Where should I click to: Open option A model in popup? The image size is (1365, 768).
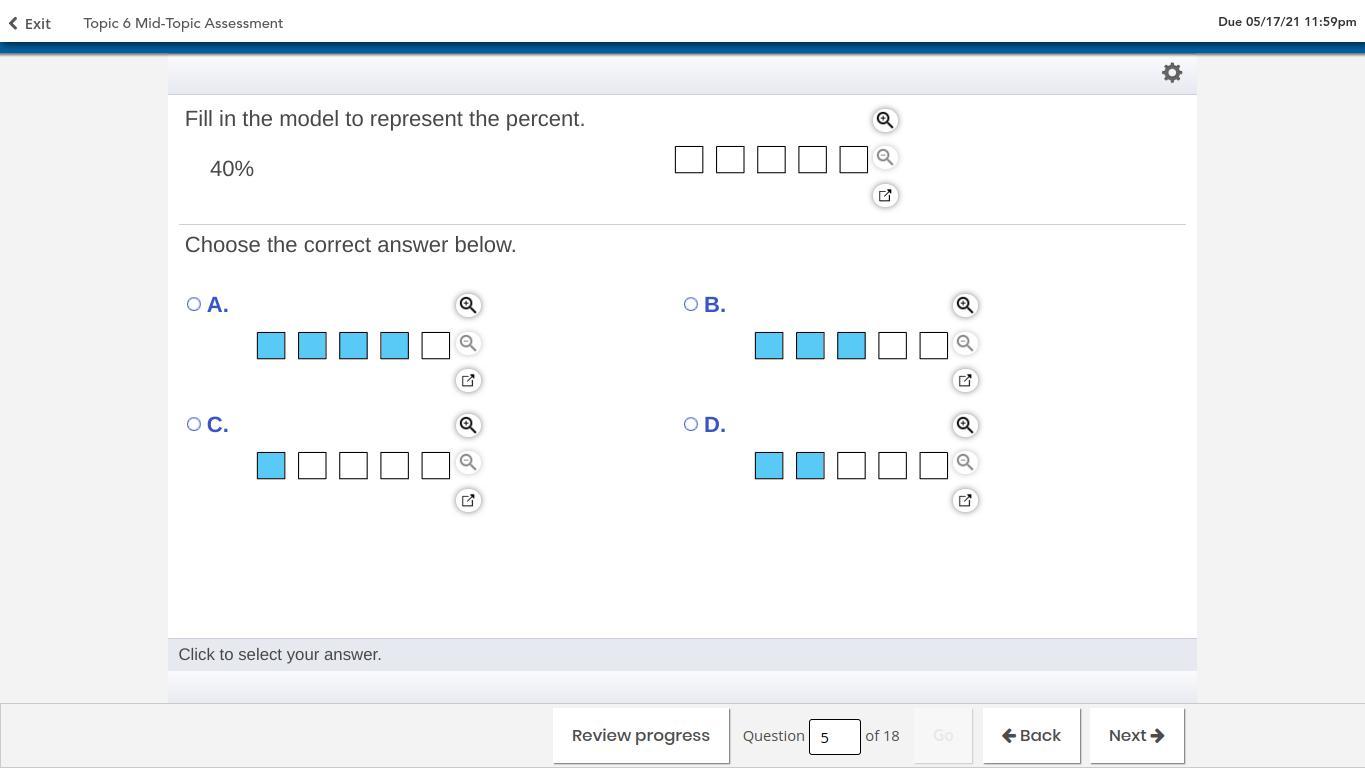pyautogui.click(x=468, y=381)
